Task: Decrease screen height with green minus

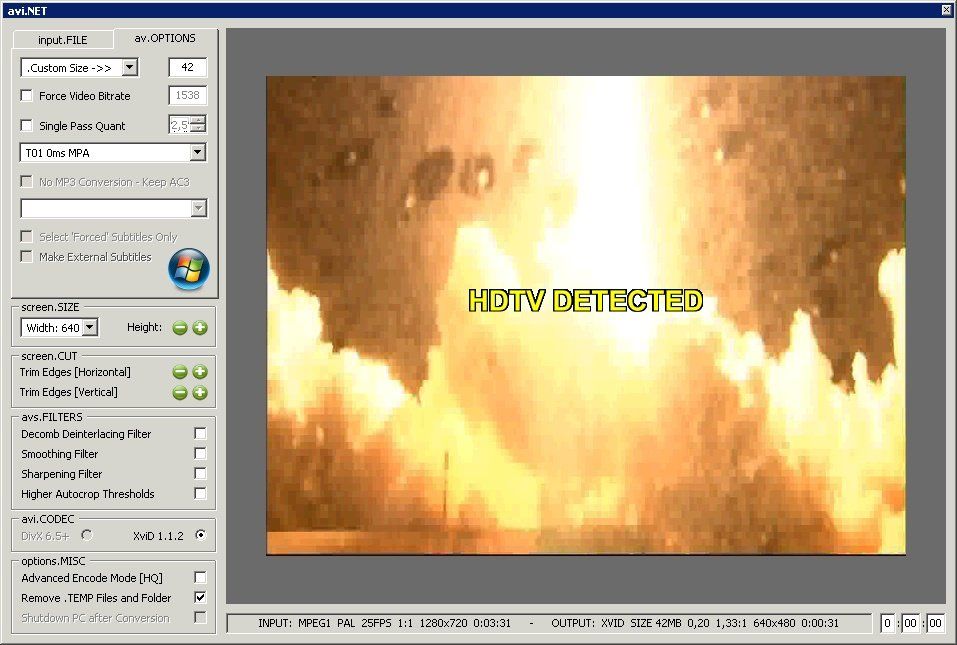Action: (180, 328)
